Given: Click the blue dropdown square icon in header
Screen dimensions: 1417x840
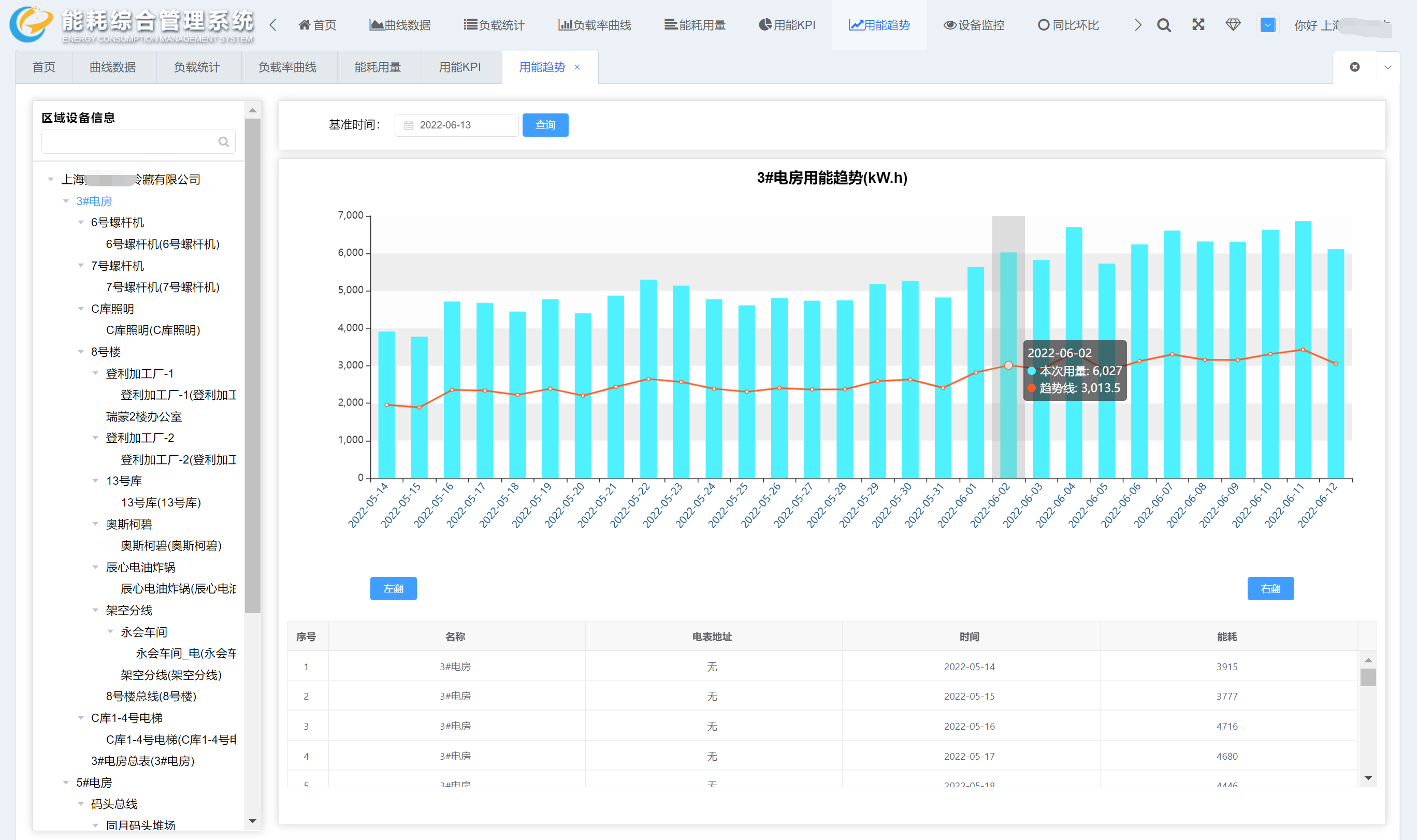Looking at the screenshot, I should [1268, 25].
